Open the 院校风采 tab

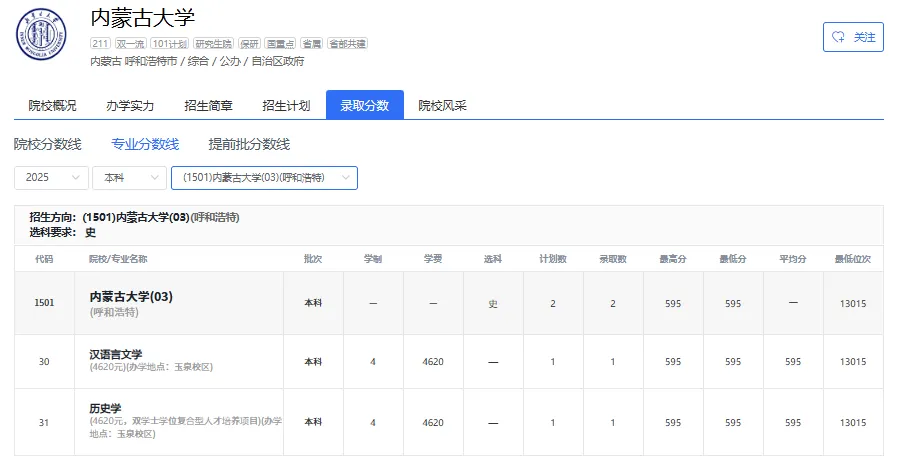coord(442,105)
